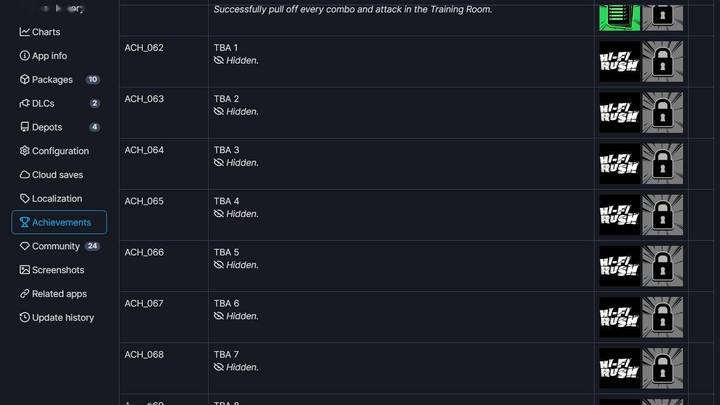Click the Localization tag icon

(25, 198)
